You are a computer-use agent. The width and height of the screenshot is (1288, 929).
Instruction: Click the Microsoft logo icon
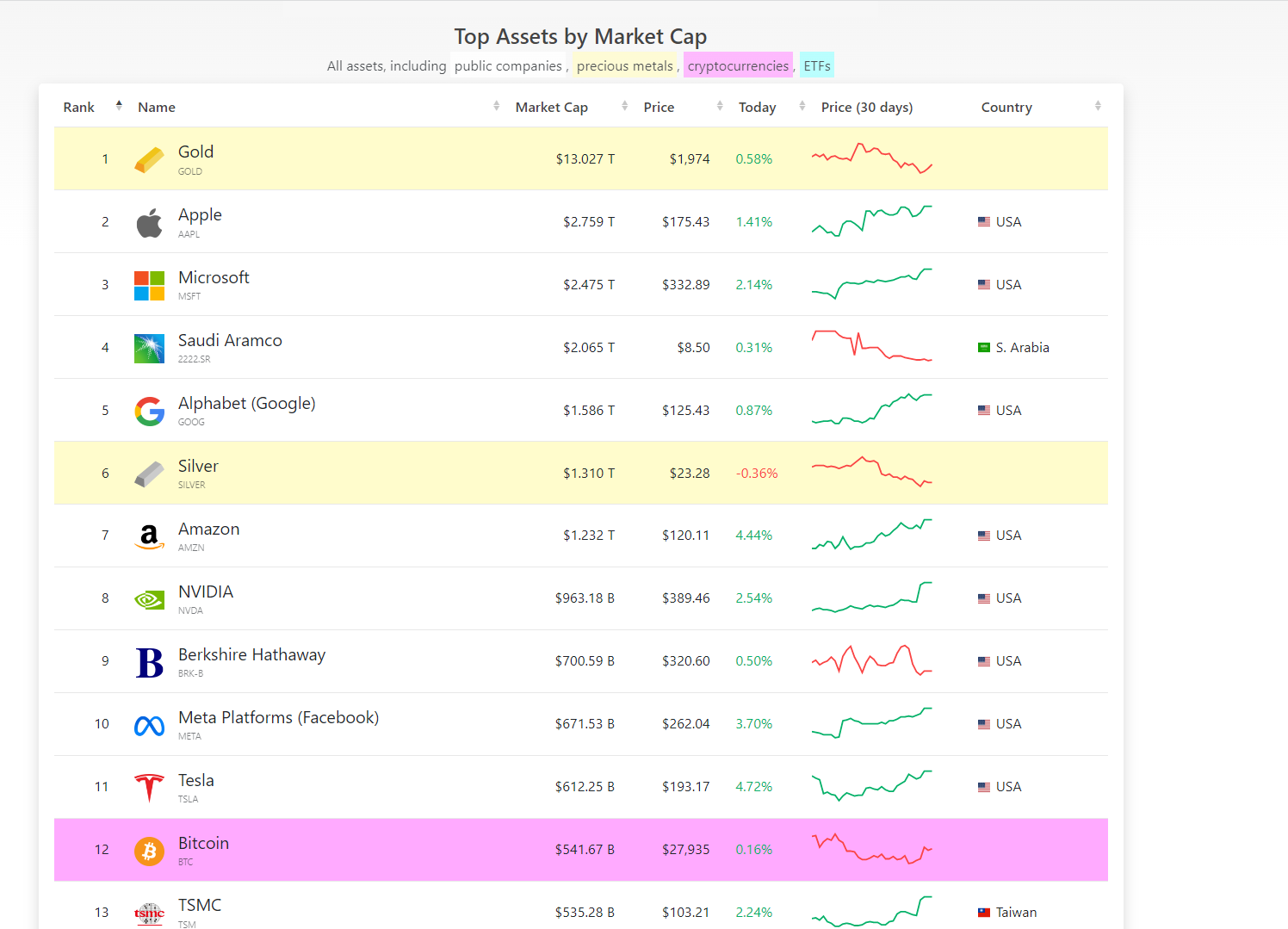(149, 286)
